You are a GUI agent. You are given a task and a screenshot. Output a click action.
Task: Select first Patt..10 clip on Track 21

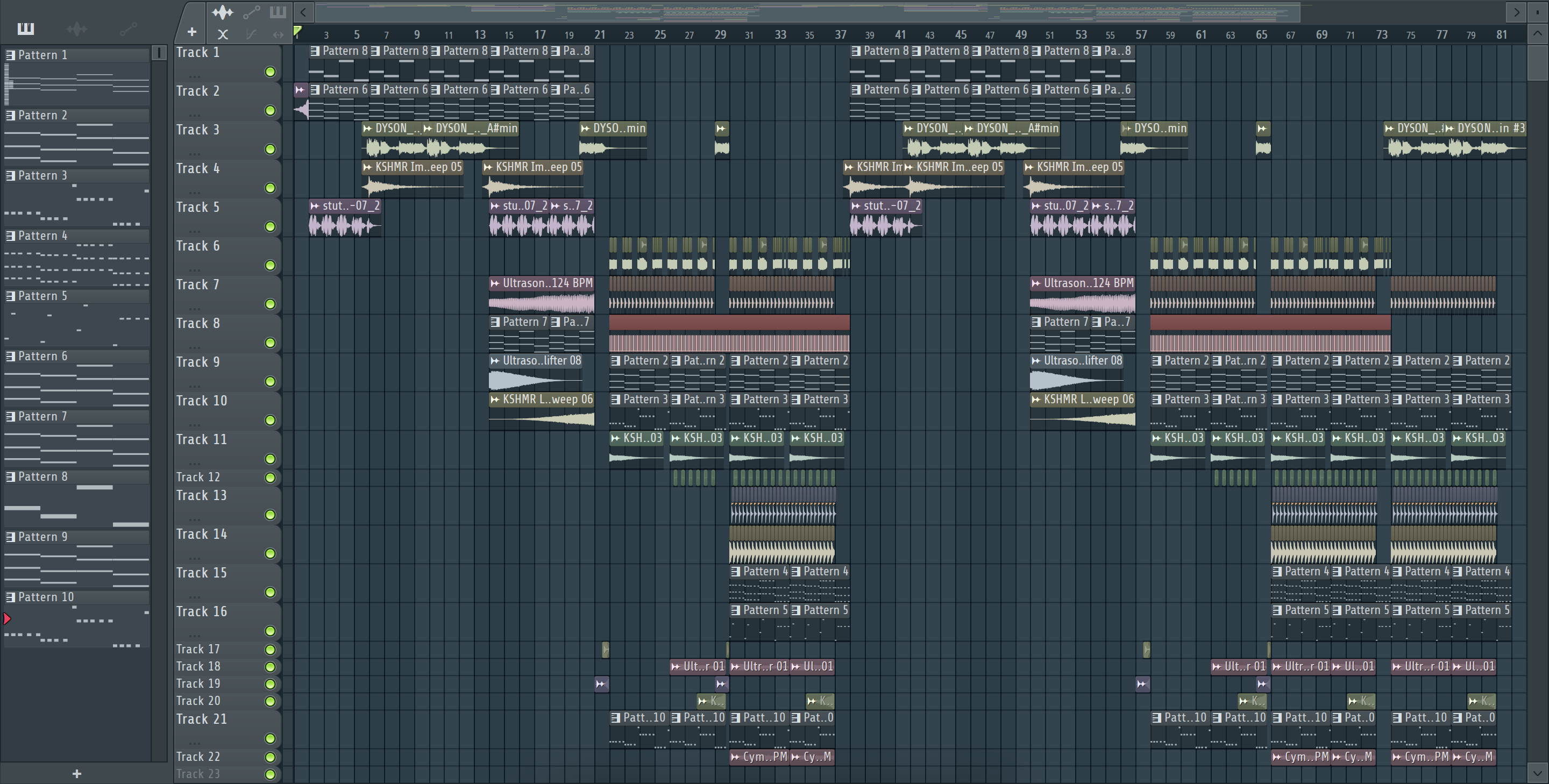tap(638, 729)
